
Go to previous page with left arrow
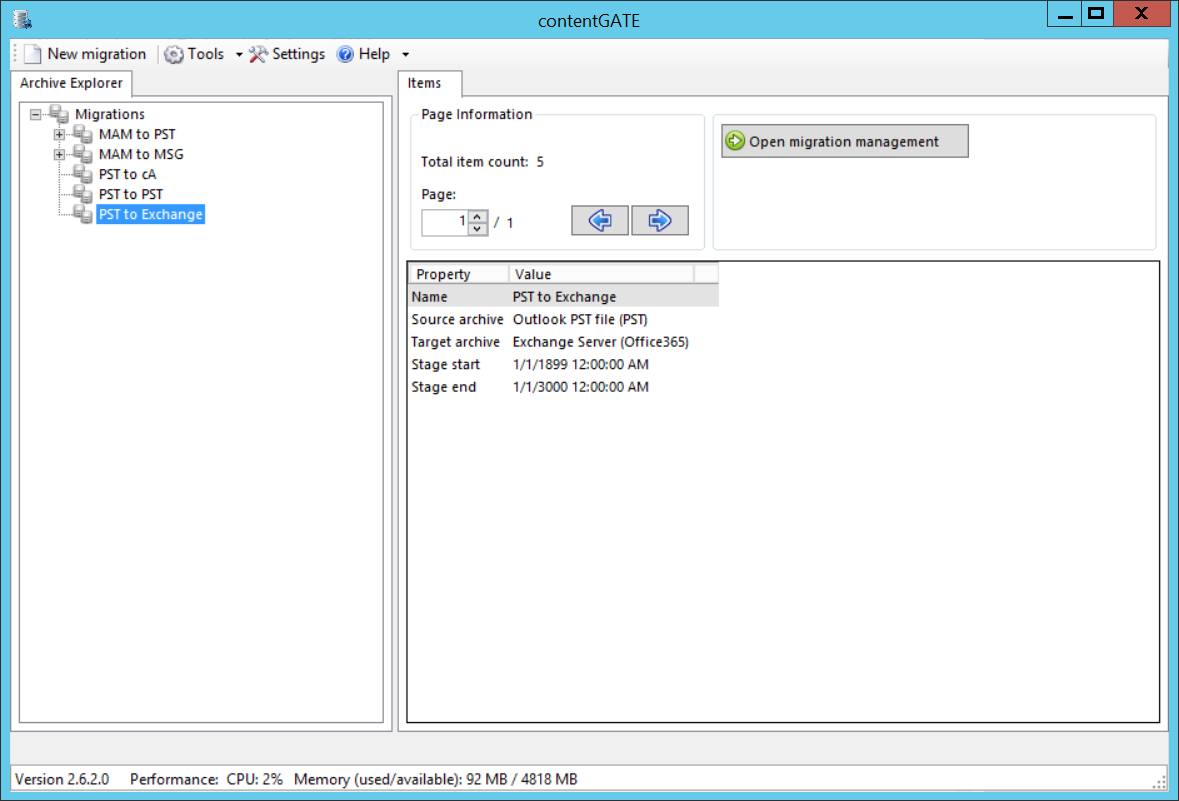[x=600, y=221]
